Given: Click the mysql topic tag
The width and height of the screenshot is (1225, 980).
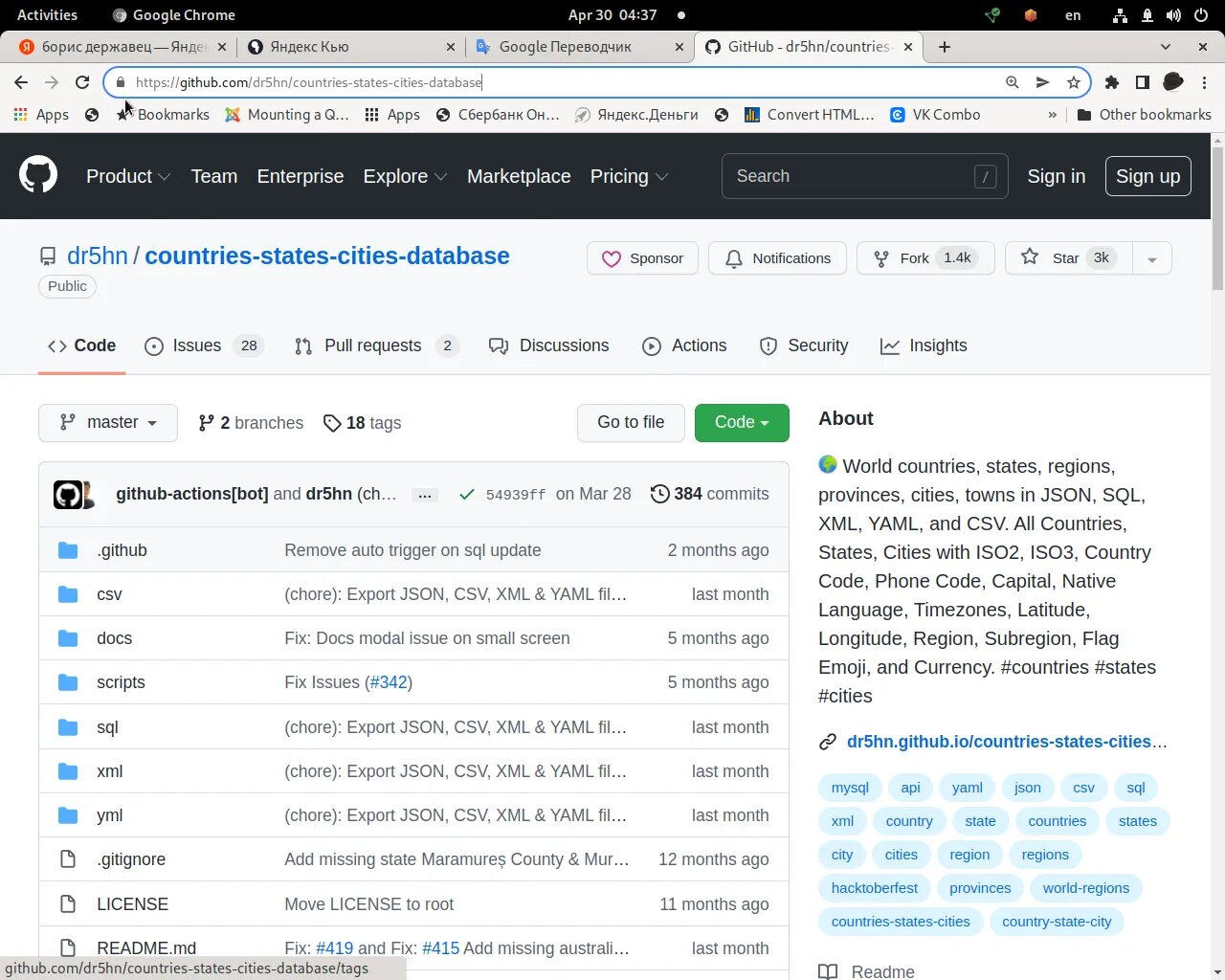Looking at the screenshot, I should tap(850, 788).
